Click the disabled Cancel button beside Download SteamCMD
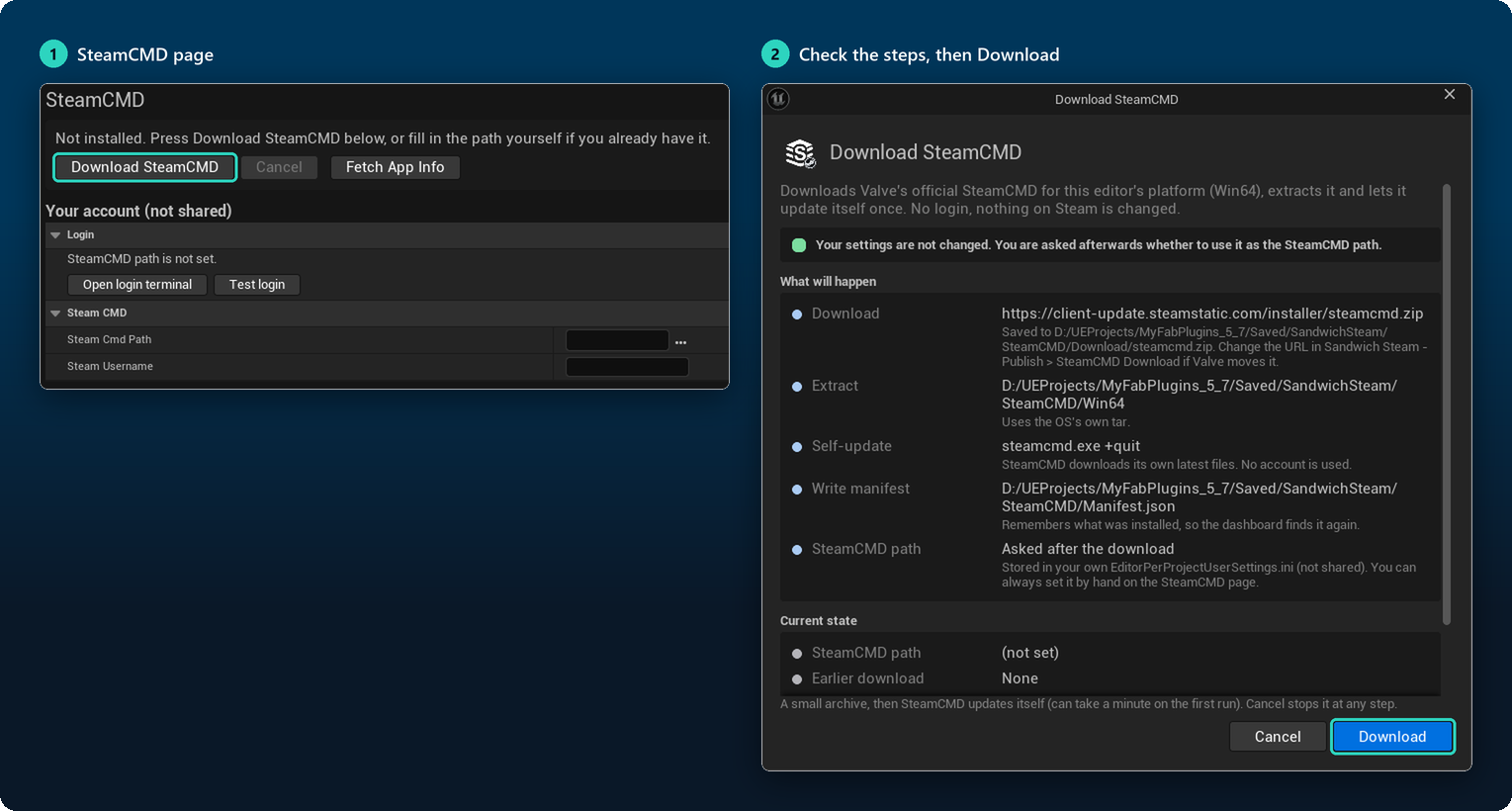1512x811 pixels. [279, 167]
